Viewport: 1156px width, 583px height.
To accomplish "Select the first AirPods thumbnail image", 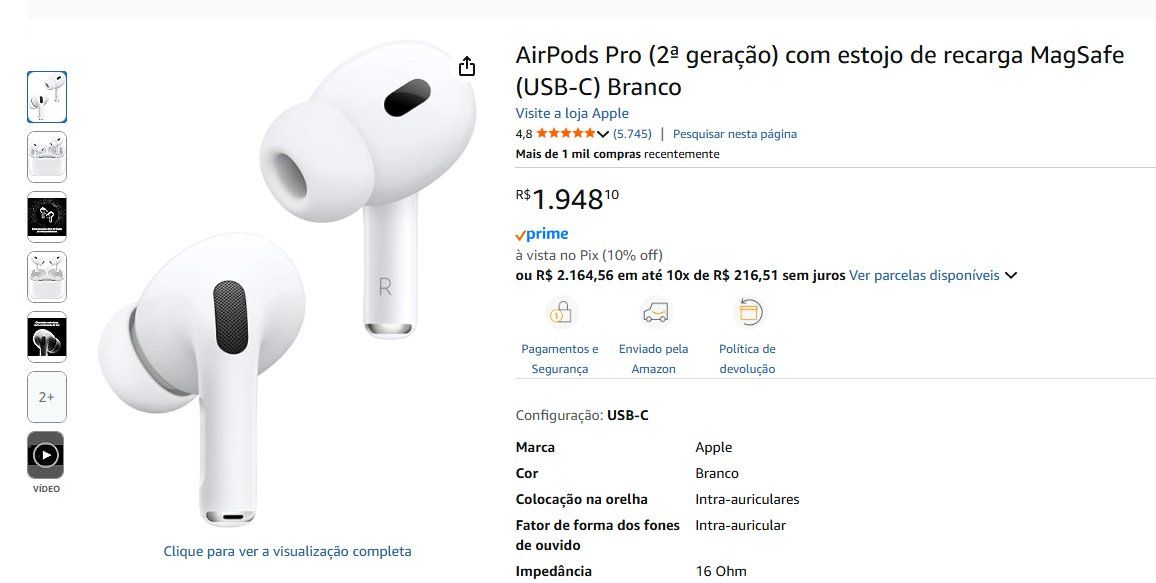I will 47,97.
